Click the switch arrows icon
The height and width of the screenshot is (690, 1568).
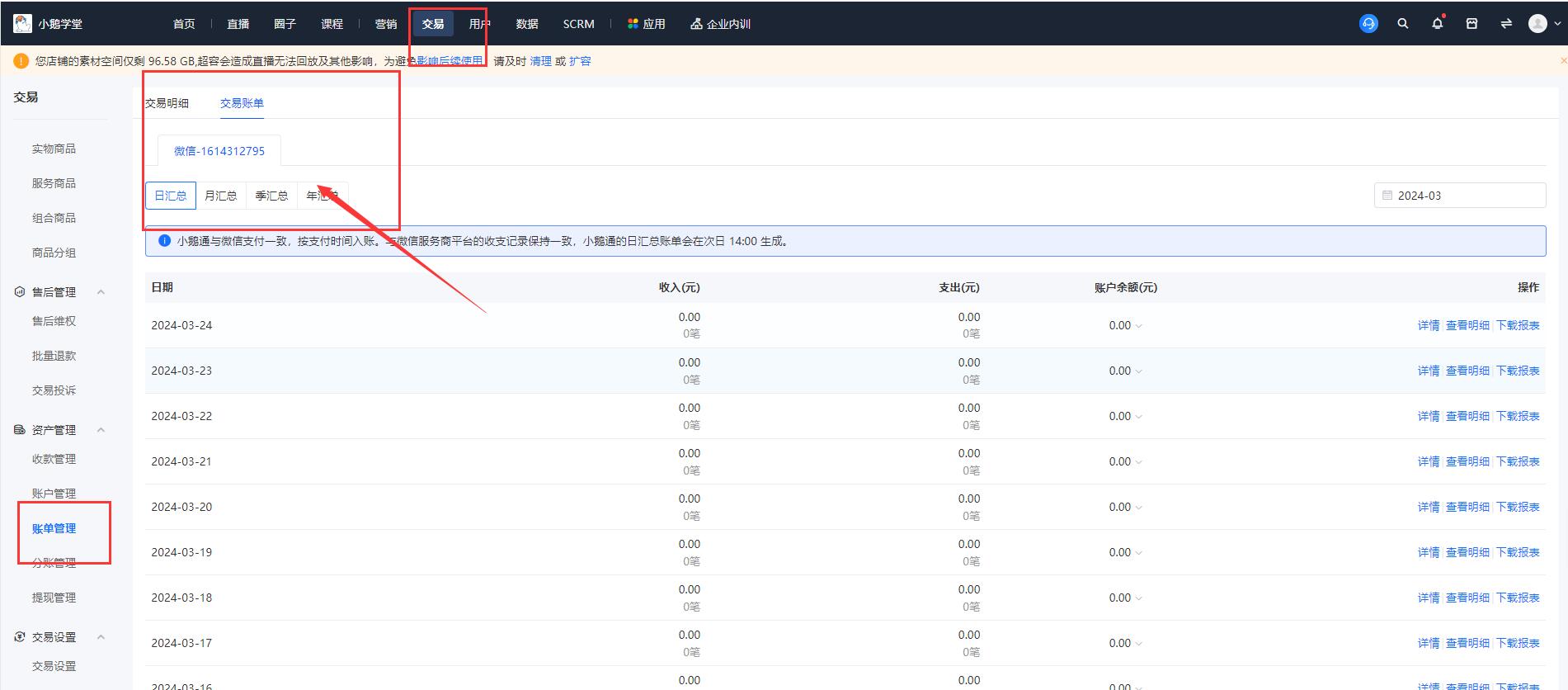(1506, 24)
